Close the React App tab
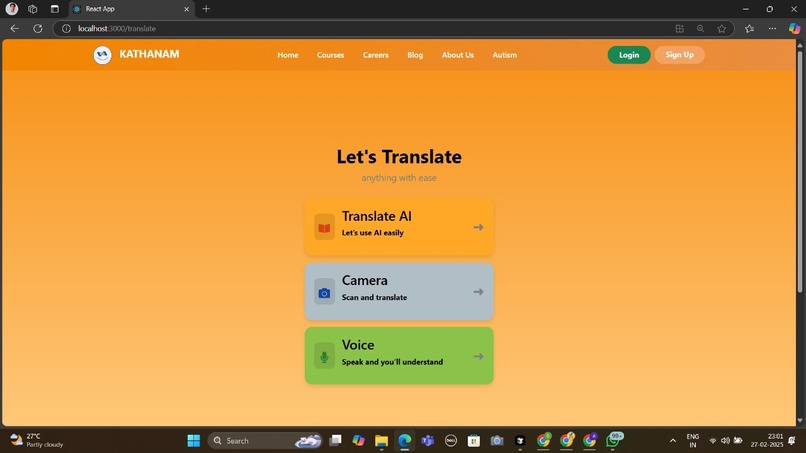This screenshot has height=453, width=806. click(x=187, y=9)
